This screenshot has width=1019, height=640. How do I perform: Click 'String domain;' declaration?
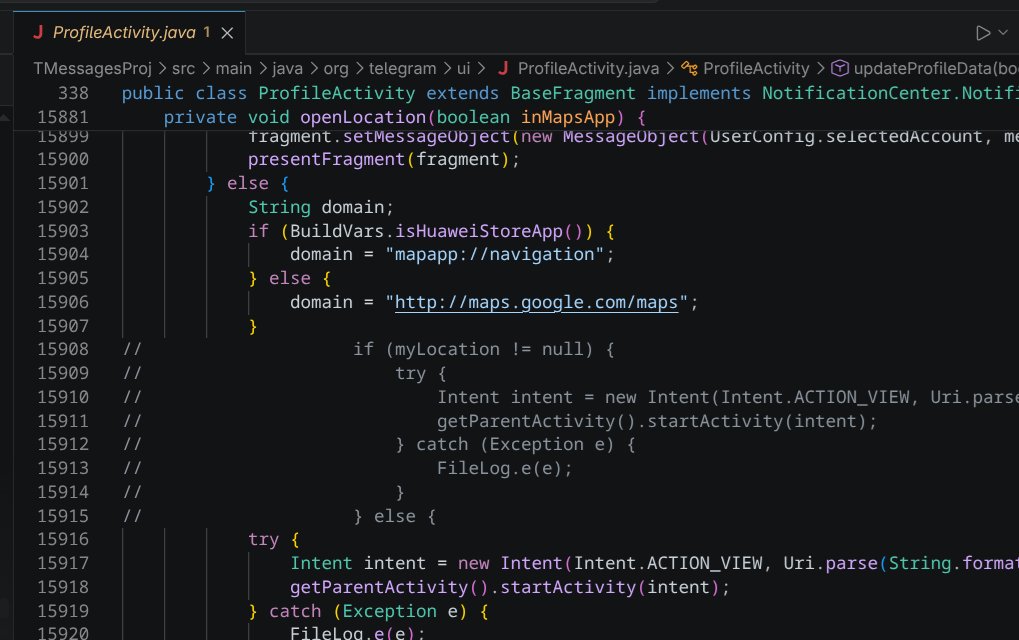tap(321, 207)
